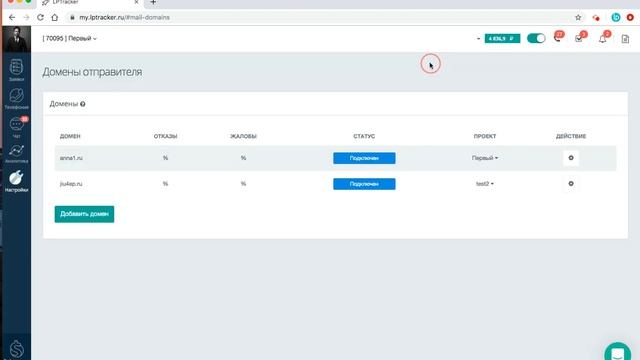Click the address bar URL
The image size is (640, 360).
coord(124,18)
